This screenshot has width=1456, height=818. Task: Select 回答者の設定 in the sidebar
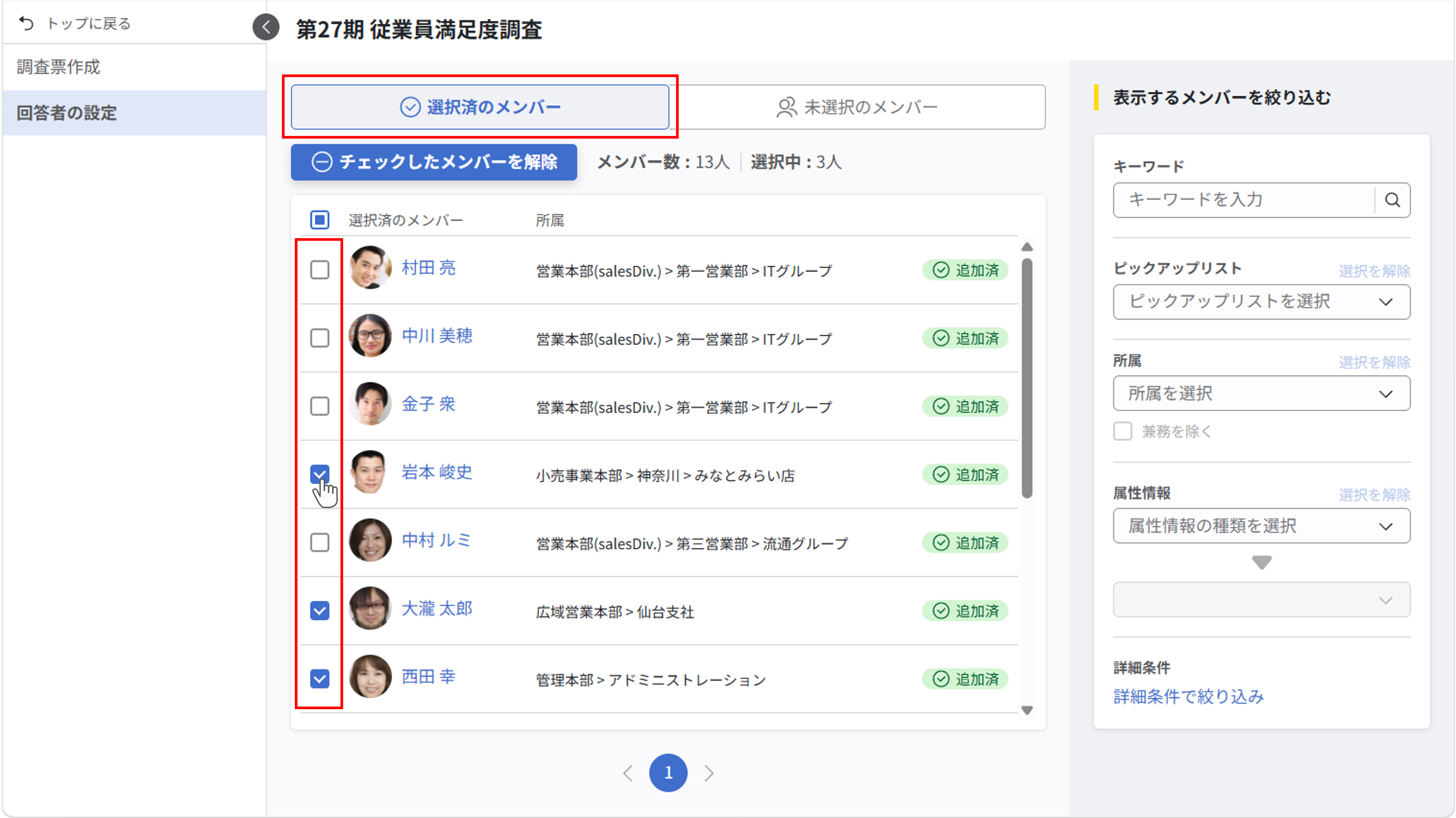134,113
